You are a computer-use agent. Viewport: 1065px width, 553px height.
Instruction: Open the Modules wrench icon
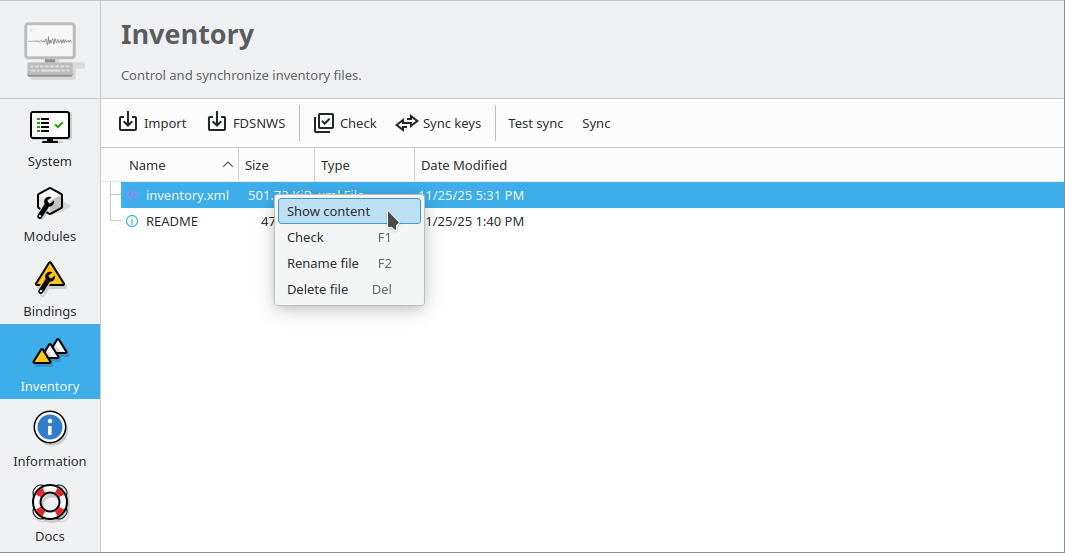click(x=49, y=204)
